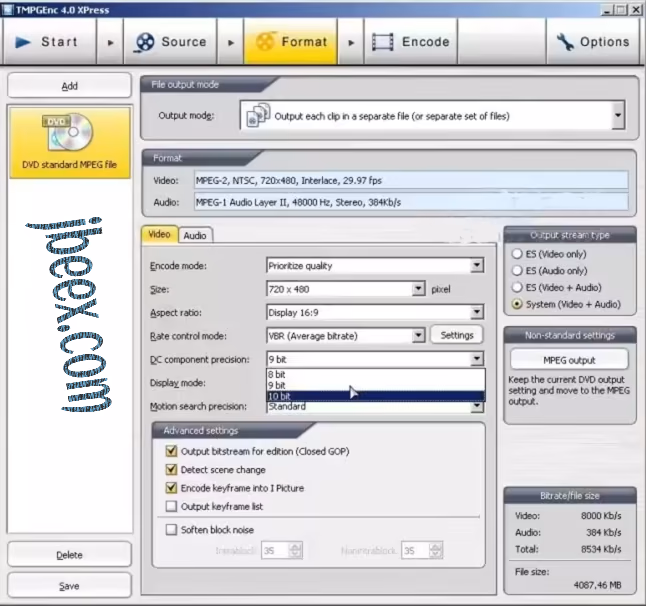The height and width of the screenshot is (606, 646).
Task: Open the Encode mode dropdown
Action: point(477,266)
